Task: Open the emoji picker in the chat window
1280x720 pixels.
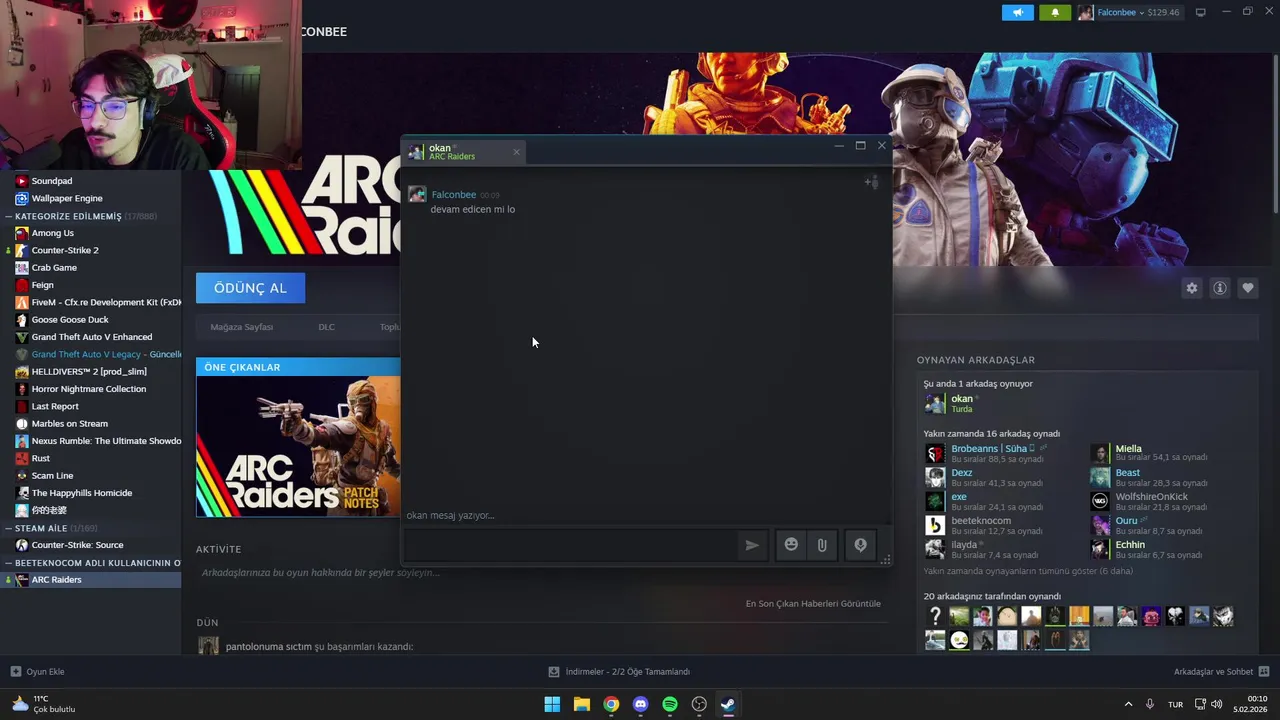Action: (791, 545)
